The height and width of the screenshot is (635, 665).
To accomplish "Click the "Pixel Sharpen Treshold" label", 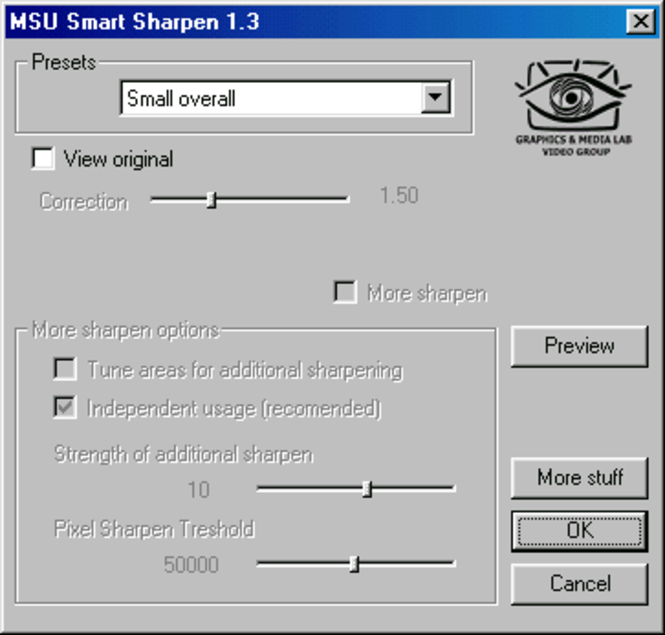I will (154, 529).
